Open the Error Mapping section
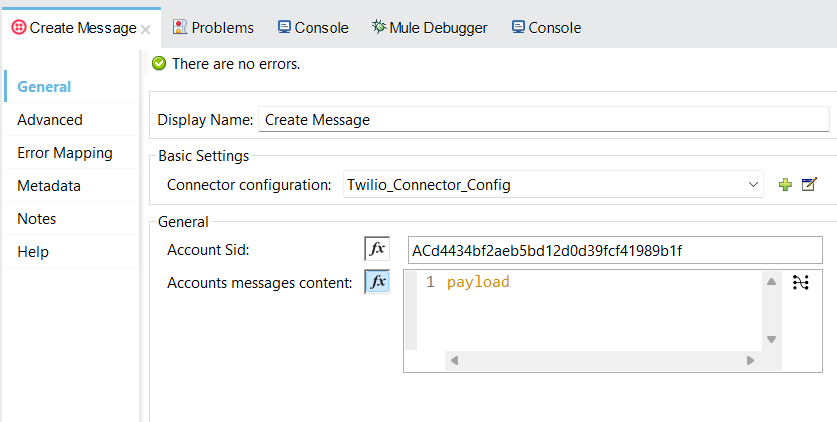 click(x=72, y=153)
